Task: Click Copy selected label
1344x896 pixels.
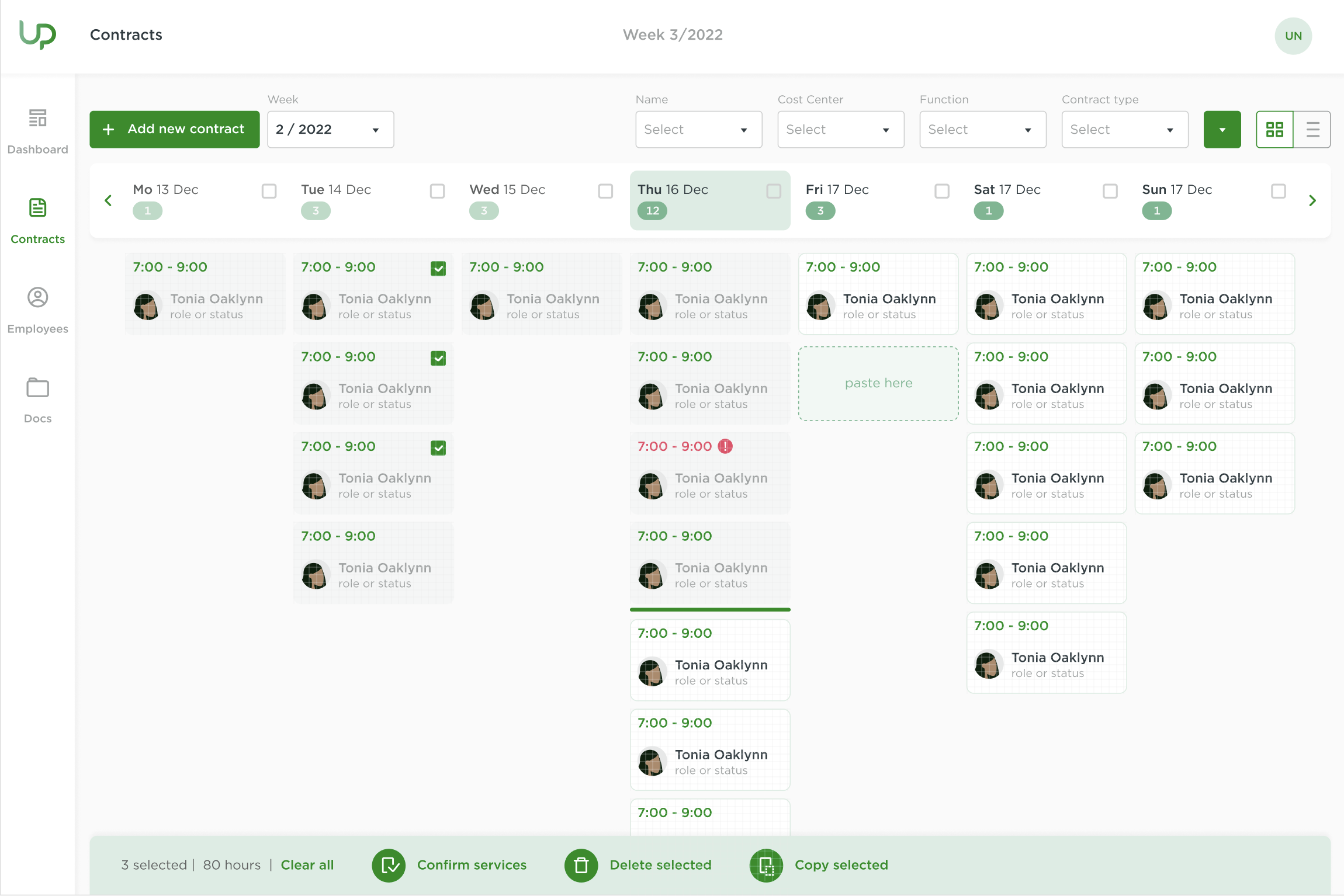Action: [x=841, y=865]
